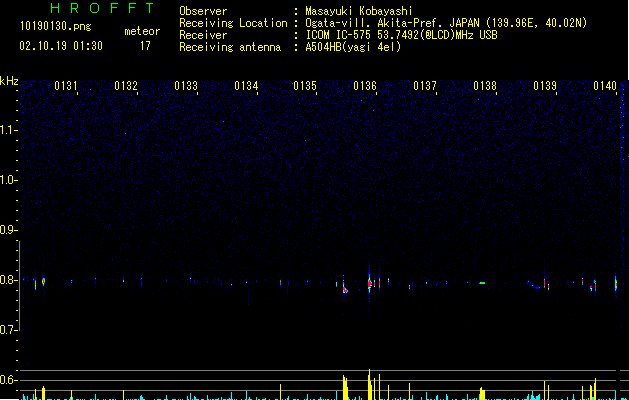Click the horizontal echo streak near 0138
The image size is (629, 400).
click(x=482, y=283)
